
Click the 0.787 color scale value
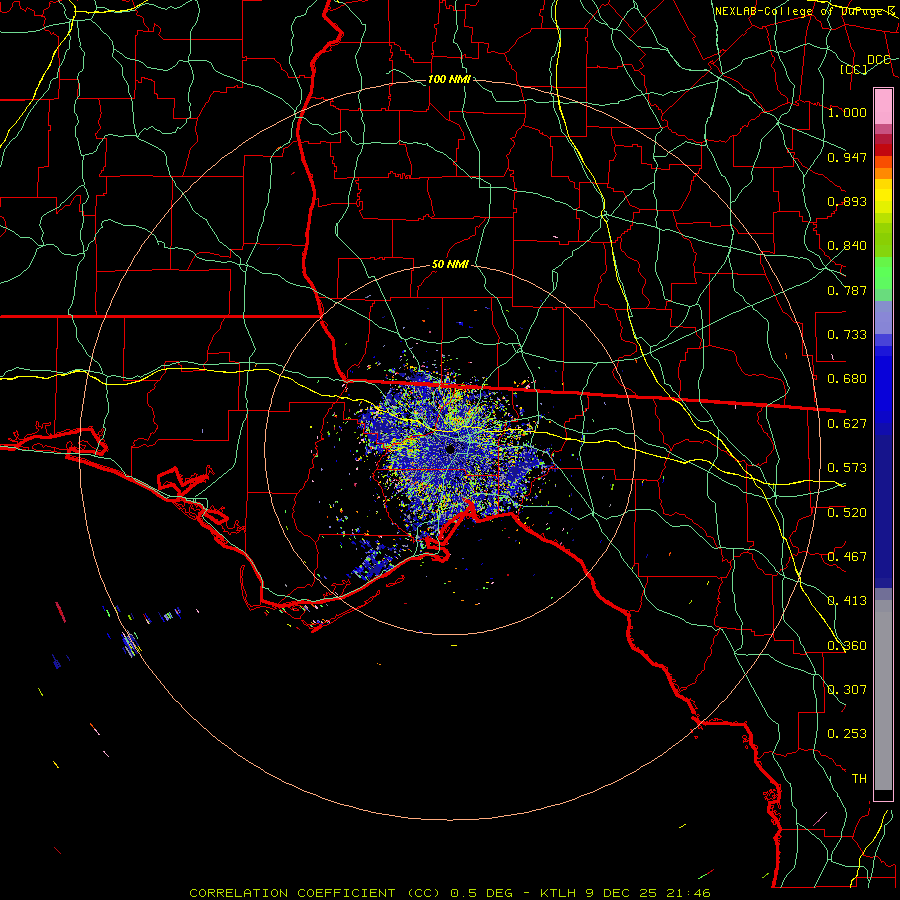pos(847,290)
